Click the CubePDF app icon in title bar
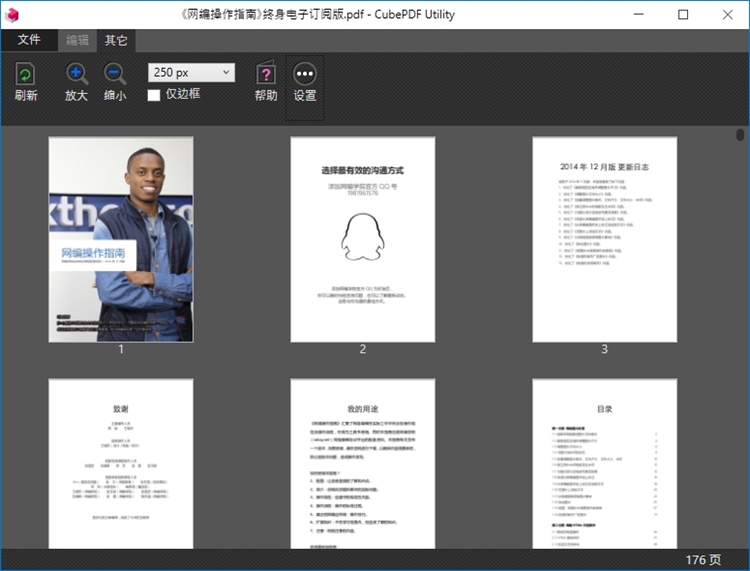This screenshot has width=750, height=571. click(11, 15)
